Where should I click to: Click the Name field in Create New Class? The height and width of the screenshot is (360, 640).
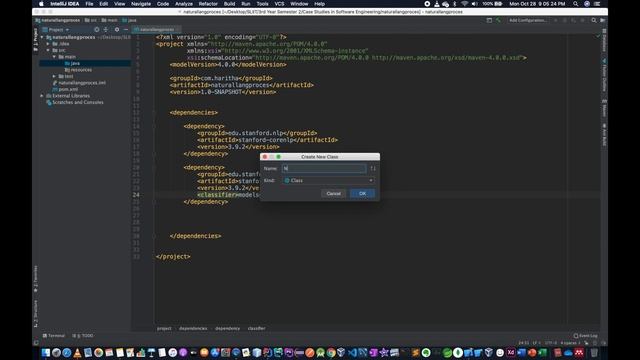coord(324,168)
